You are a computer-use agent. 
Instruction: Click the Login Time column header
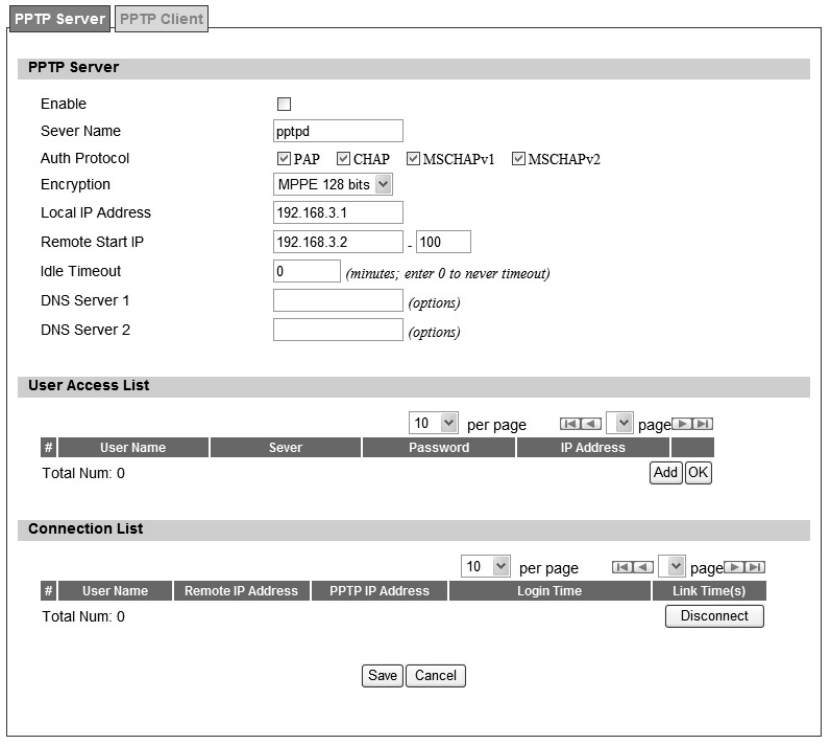pos(550,591)
